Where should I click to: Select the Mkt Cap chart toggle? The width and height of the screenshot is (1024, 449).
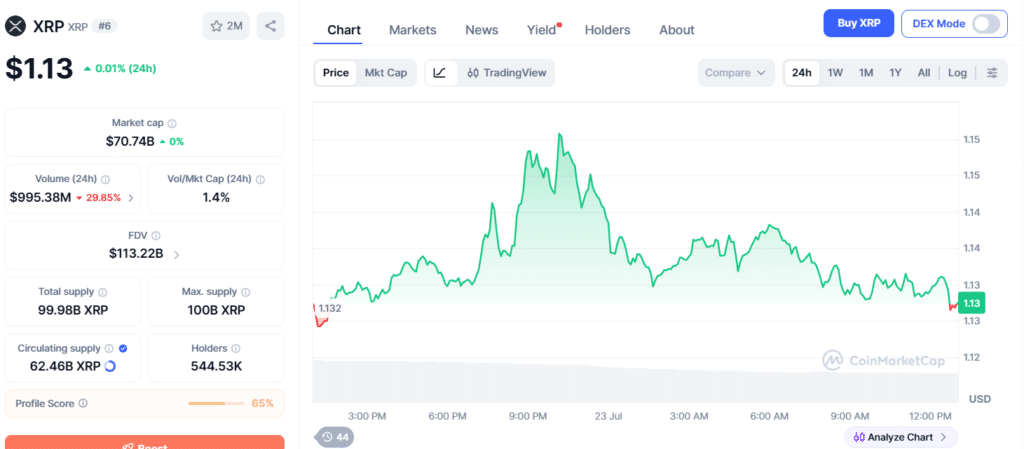coord(385,72)
